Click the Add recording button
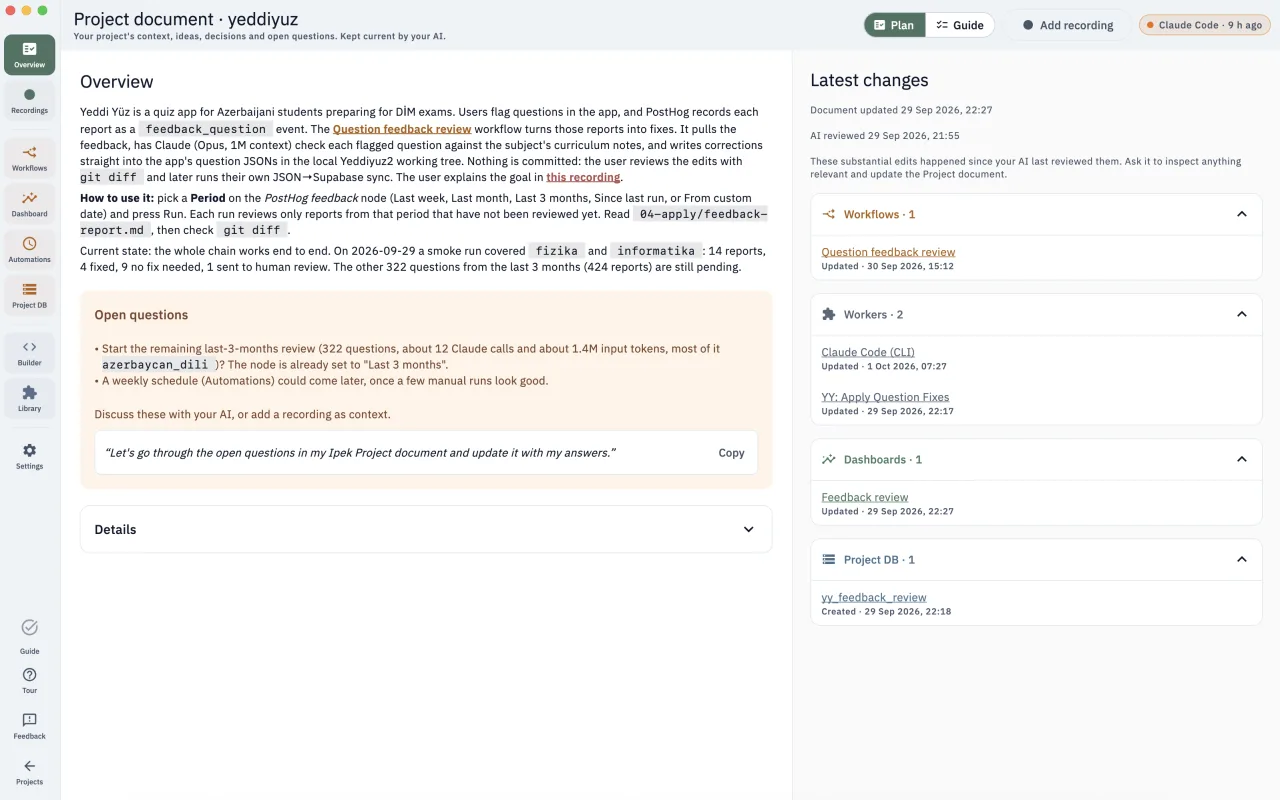 (1067, 25)
